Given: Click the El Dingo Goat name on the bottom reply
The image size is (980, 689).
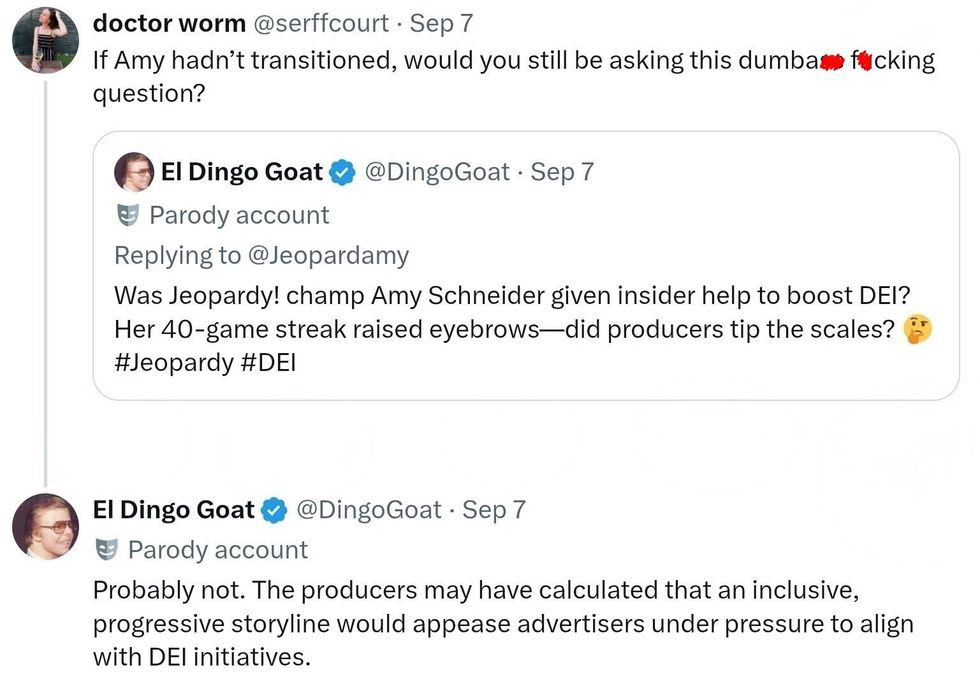Looking at the screenshot, I should point(173,510).
